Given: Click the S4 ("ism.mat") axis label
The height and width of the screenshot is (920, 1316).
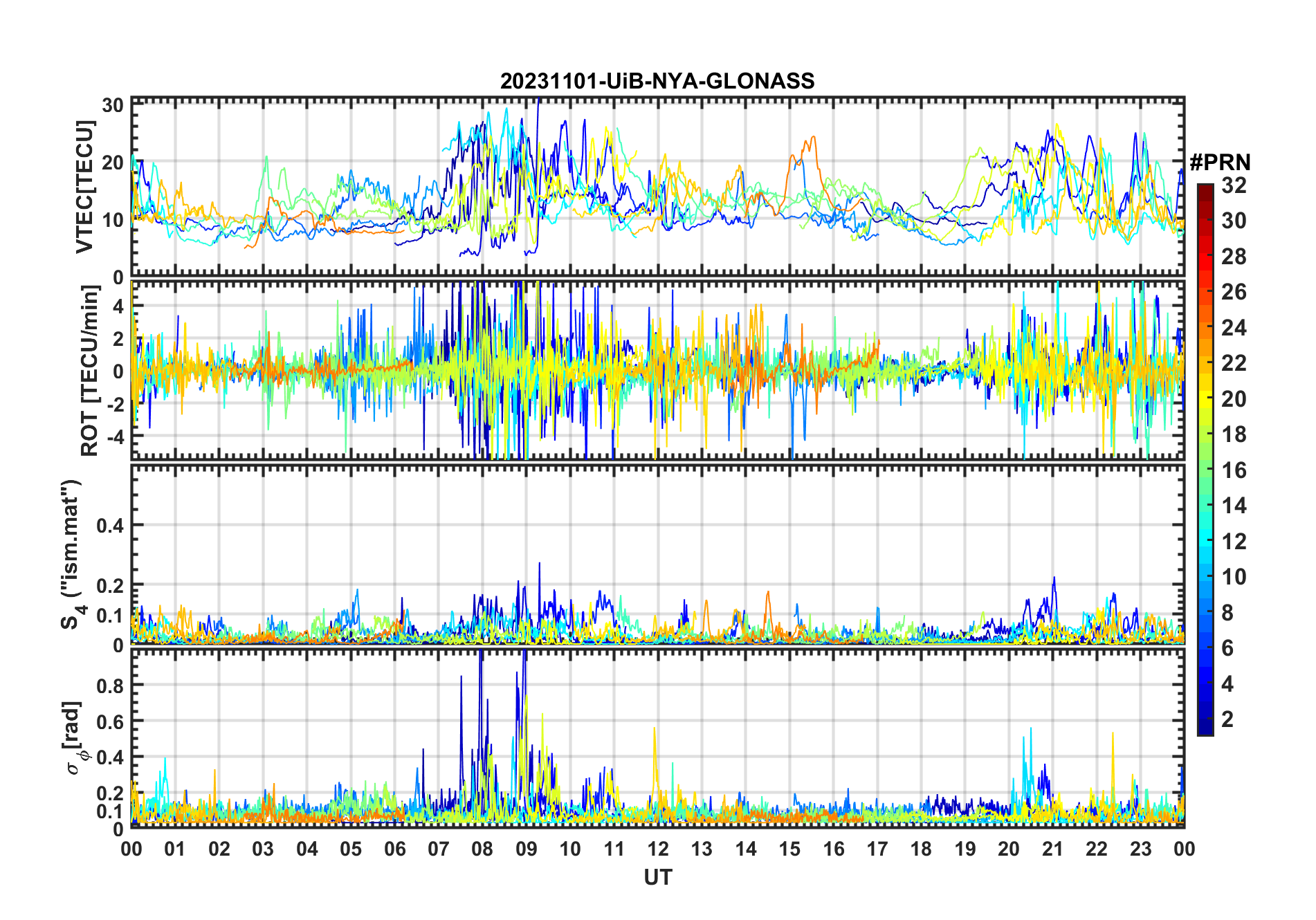Looking at the screenshot, I should pos(71,555).
